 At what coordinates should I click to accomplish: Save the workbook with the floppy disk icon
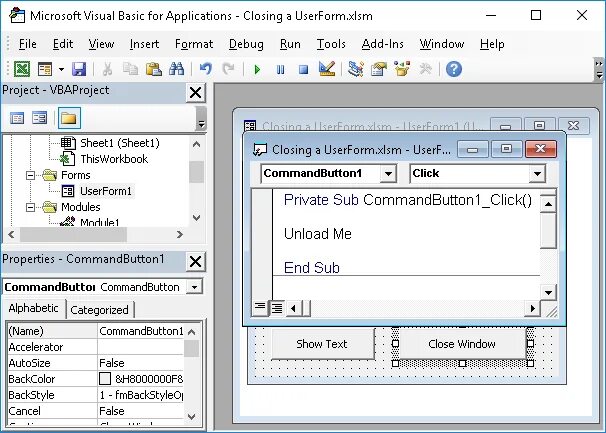pos(79,70)
